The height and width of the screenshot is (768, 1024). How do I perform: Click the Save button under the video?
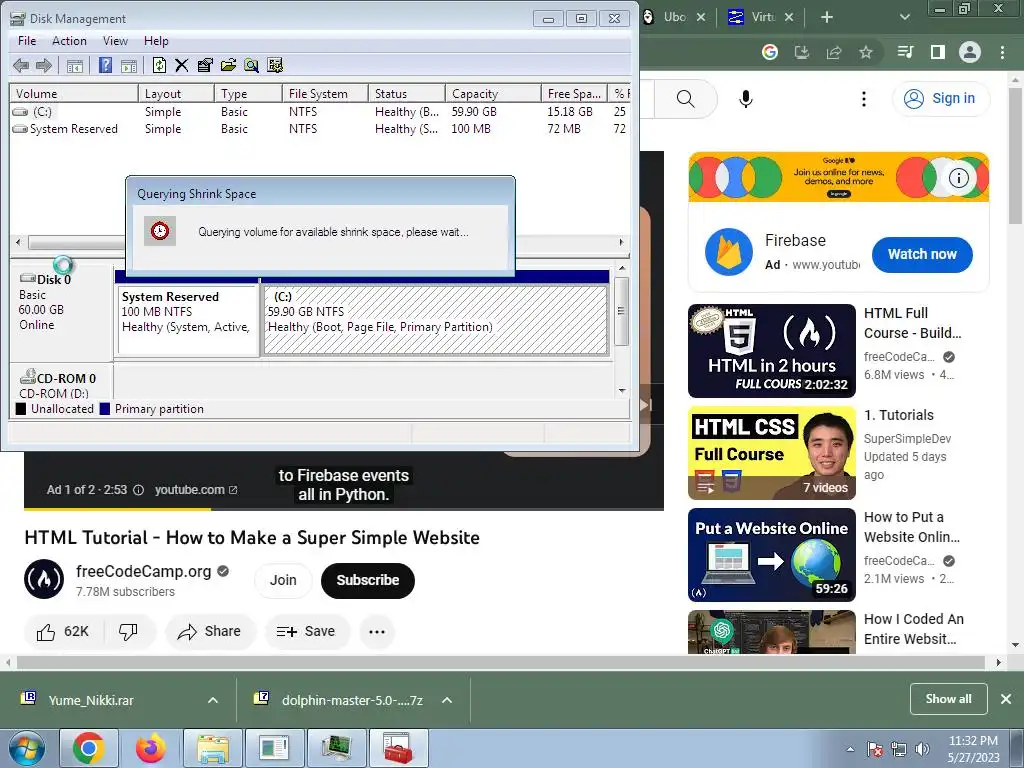[306, 632]
